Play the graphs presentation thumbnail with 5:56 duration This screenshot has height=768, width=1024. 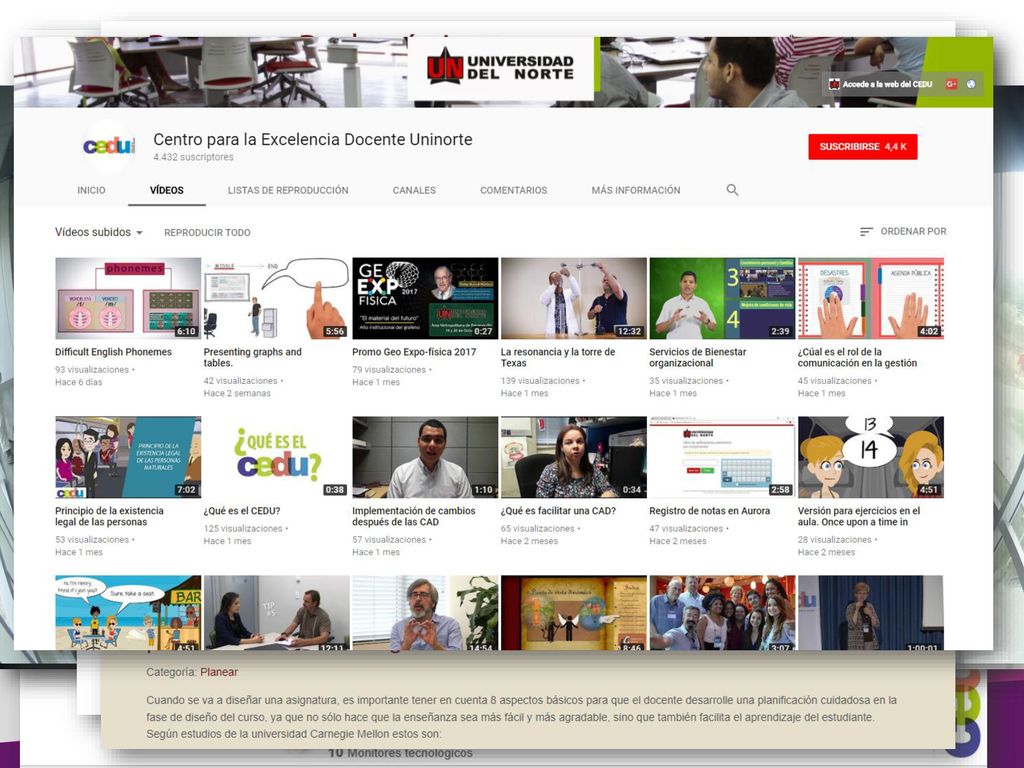(x=276, y=298)
